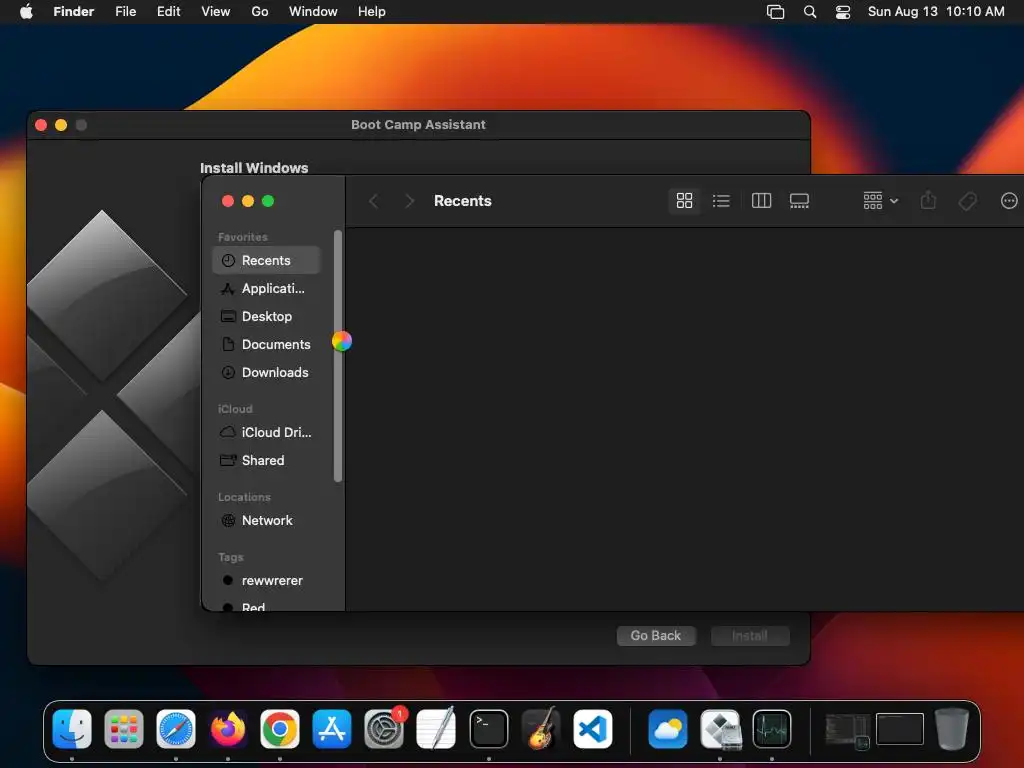Open Shared in the Finder sidebar
Screen dimensions: 1024x768
click(x=266, y=460)
